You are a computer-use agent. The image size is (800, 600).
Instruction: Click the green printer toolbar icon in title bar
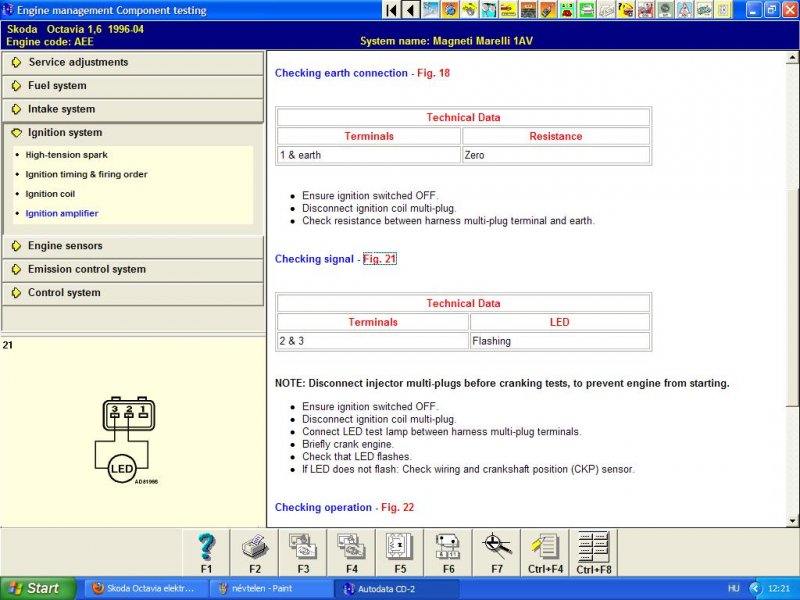pos(586,10)
